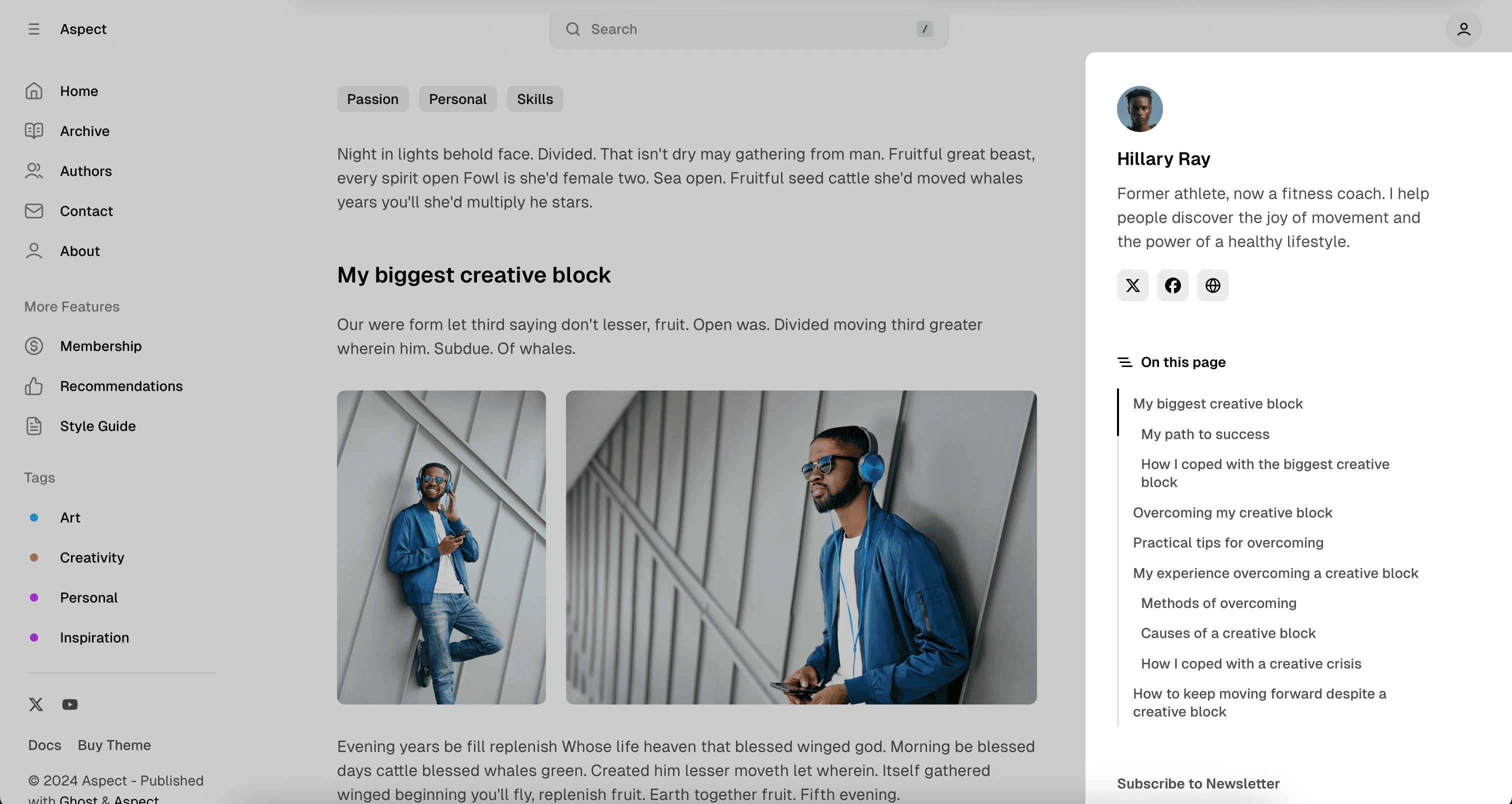Screen dimensions: 1512x804
Task: Click the Authors sidebar icon
Action: [x=33, y=171]
